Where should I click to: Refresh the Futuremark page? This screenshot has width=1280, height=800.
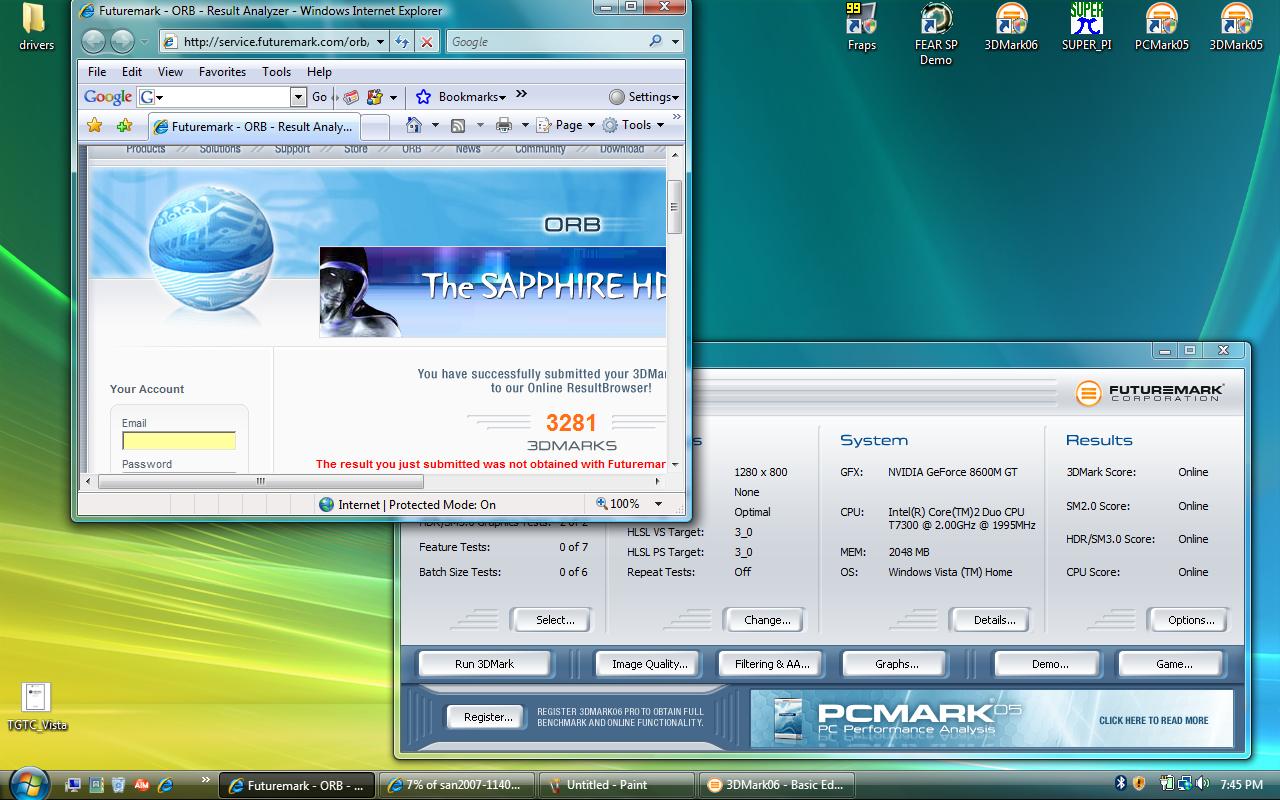(401, 41)
